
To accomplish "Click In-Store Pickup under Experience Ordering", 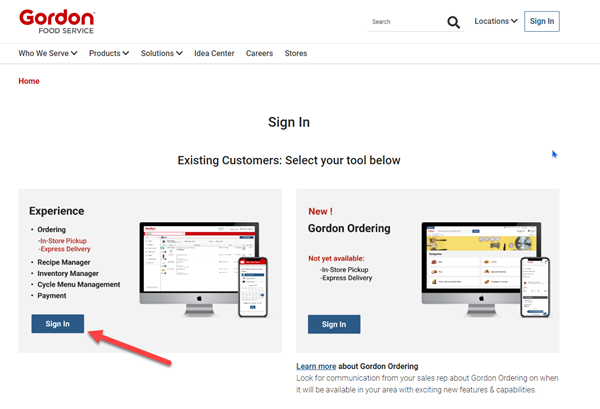I will coord(62,241).
